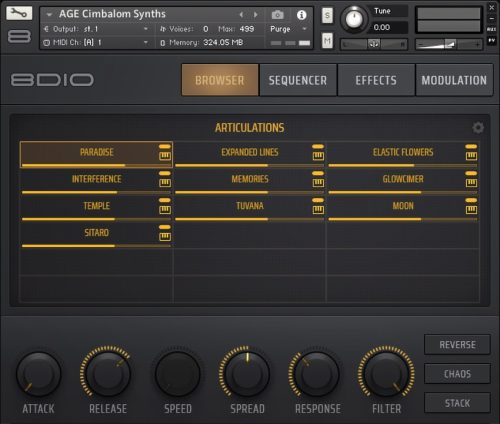Go to next instrument arrow

click(255, 15)
